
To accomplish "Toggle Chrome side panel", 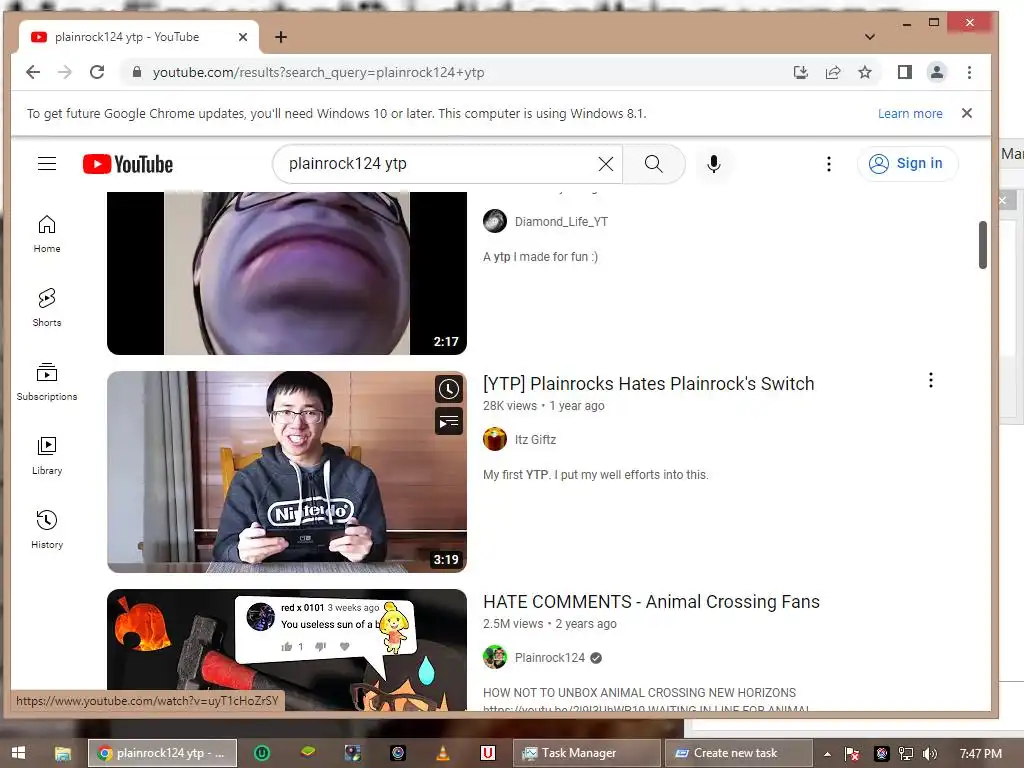I will [x=904, y=72].
